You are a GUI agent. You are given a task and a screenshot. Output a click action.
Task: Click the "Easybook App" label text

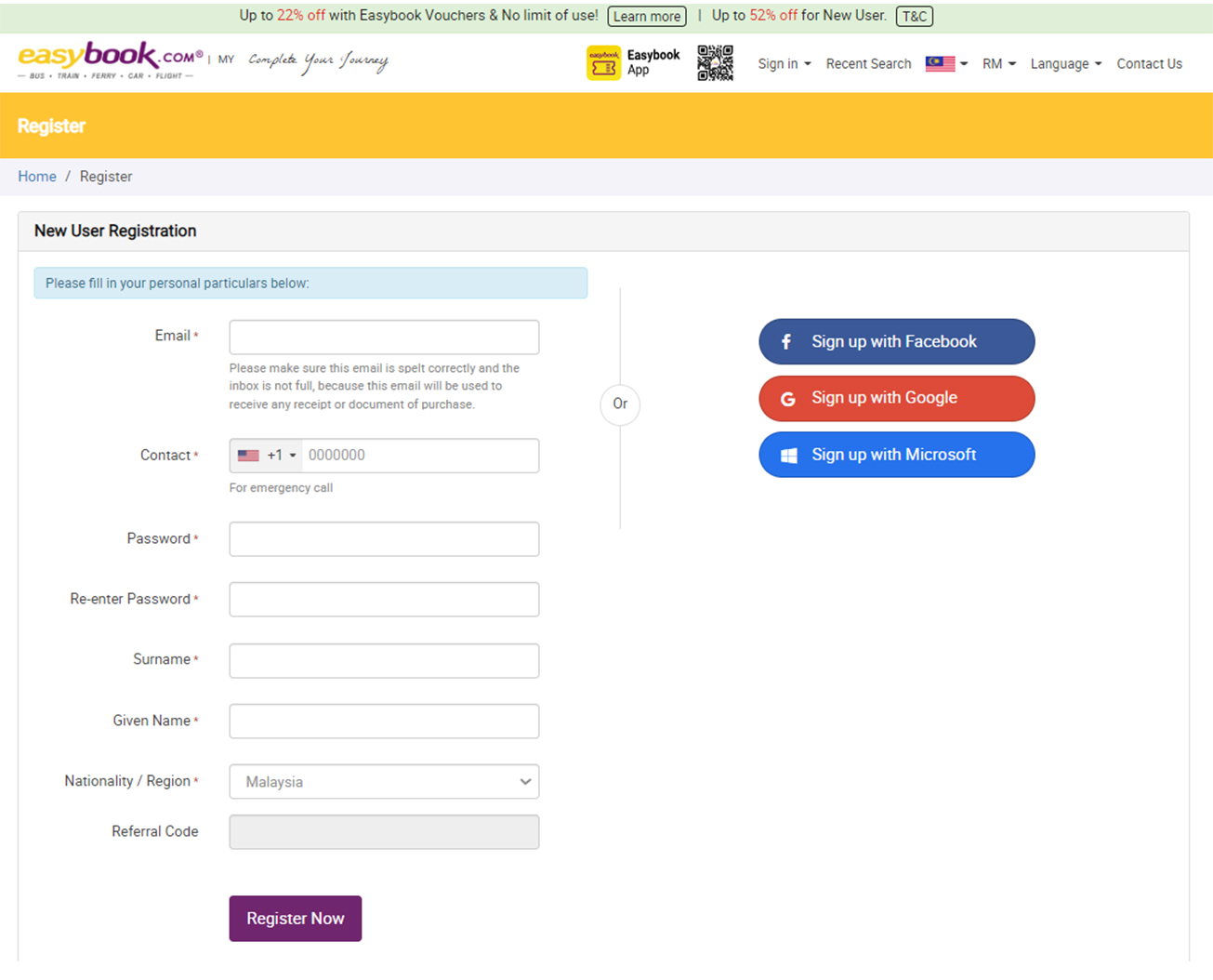[x=653, y=62]
